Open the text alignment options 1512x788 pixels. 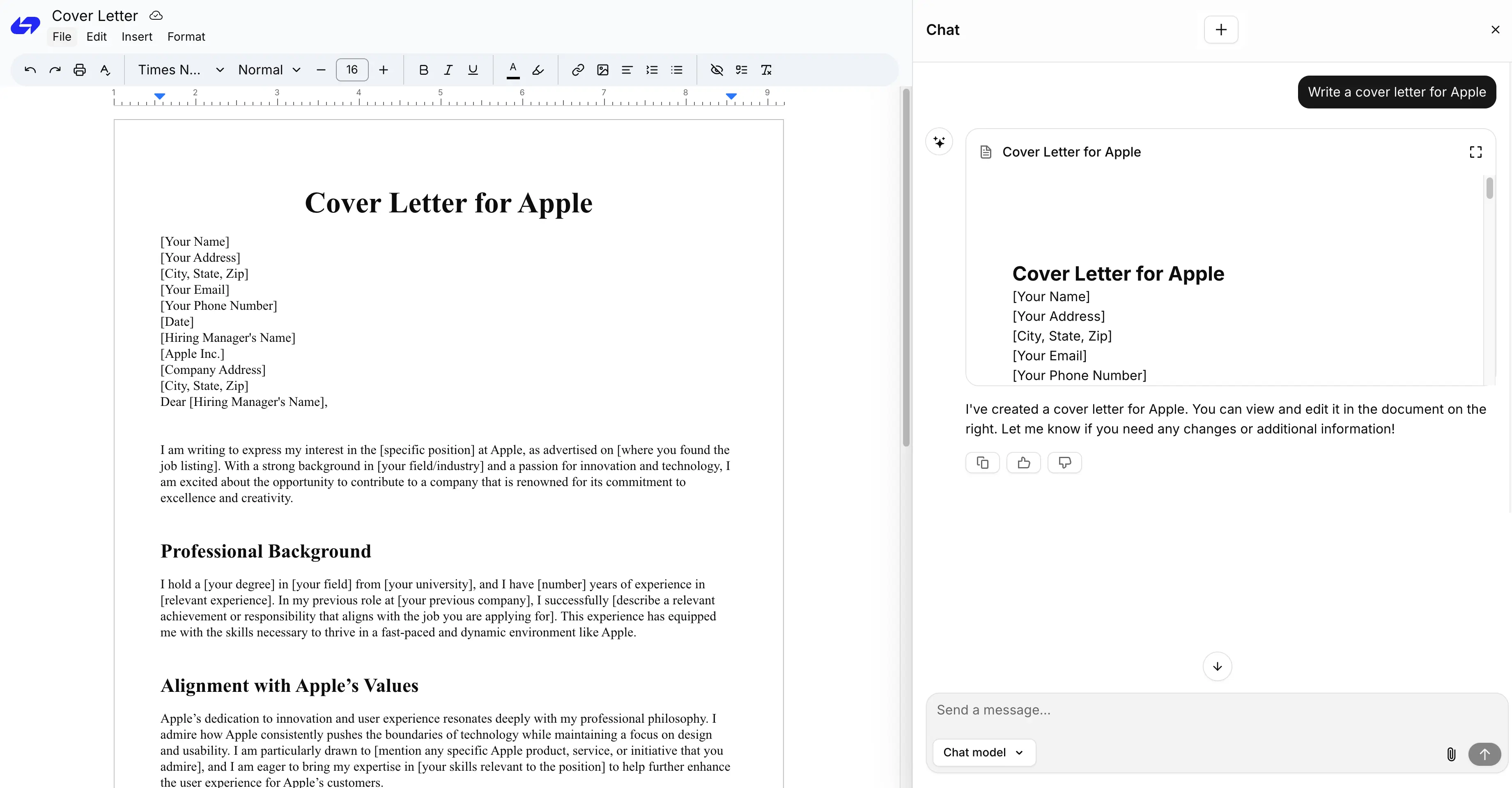[x=627, y=70]
